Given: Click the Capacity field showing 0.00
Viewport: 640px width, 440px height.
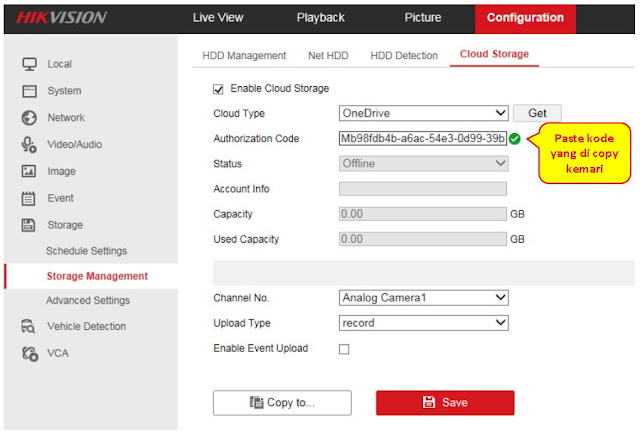Looking at the screenshot, I should [423, 214].
